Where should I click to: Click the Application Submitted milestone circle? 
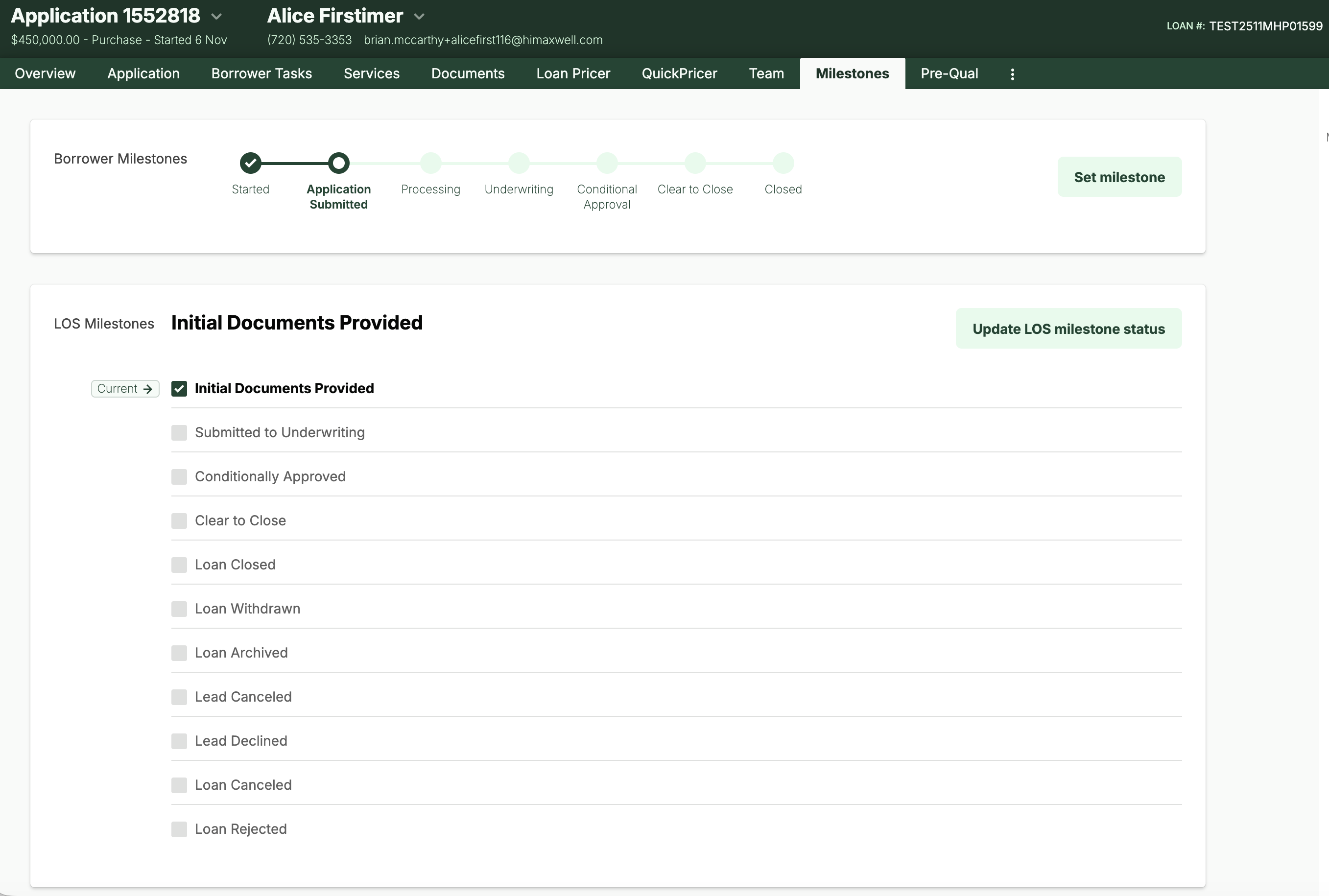point(338,163)
